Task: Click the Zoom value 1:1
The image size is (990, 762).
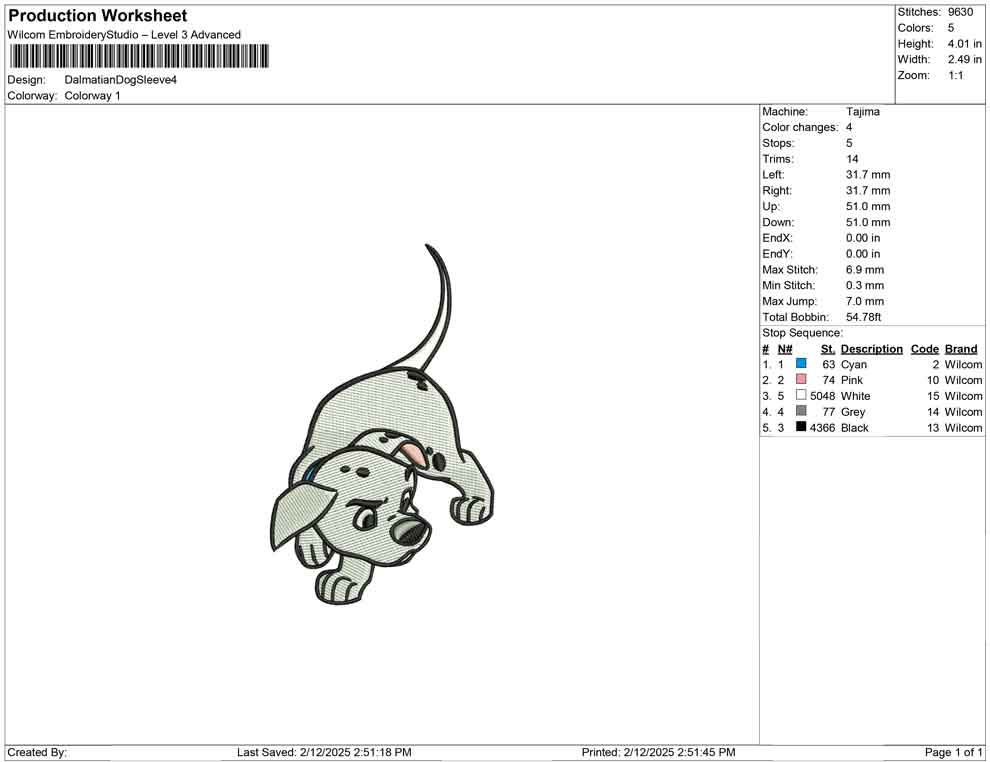Action: [955, 75]
